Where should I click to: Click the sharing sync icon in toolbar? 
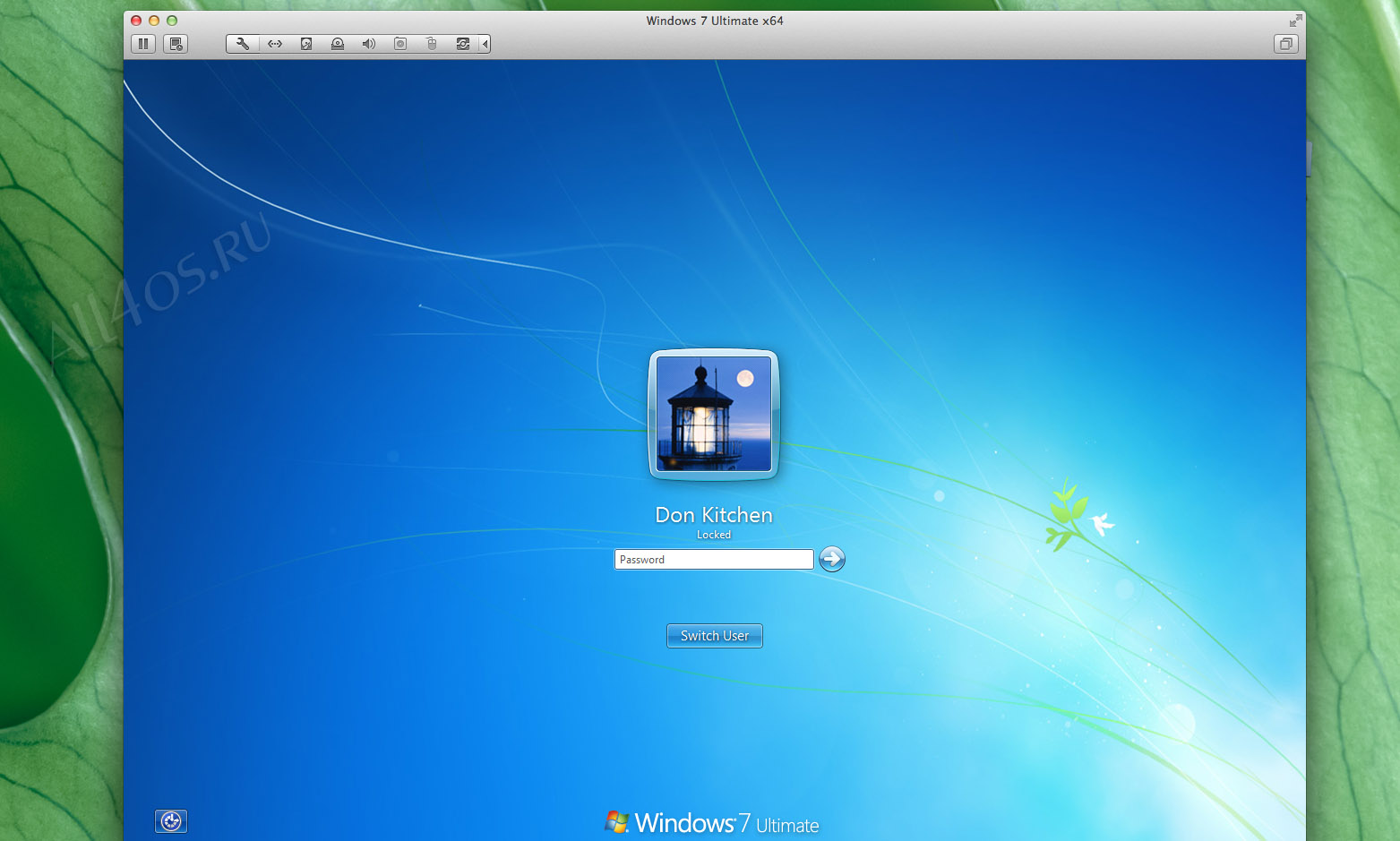pos(463,44)
